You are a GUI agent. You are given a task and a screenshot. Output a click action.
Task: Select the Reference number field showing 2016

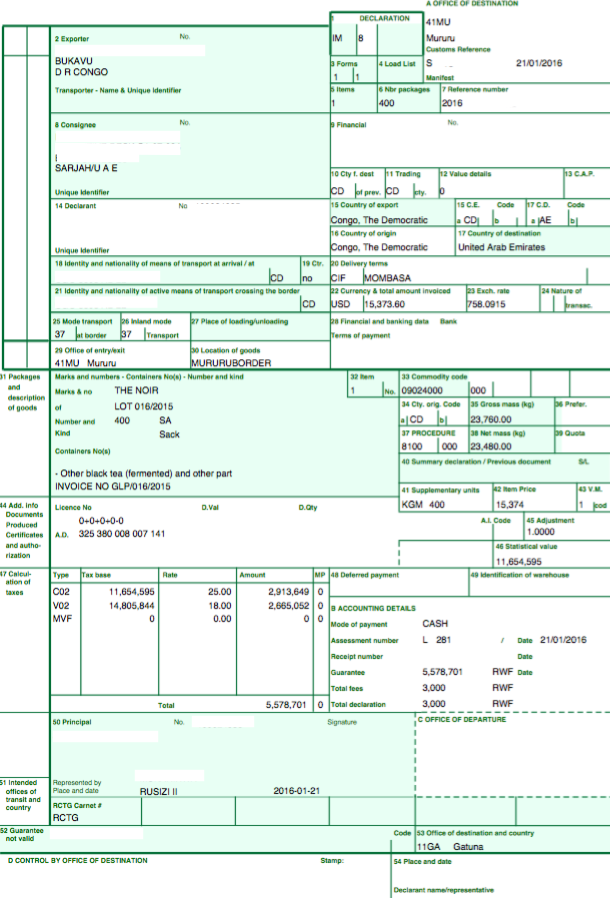coord(452,102)
